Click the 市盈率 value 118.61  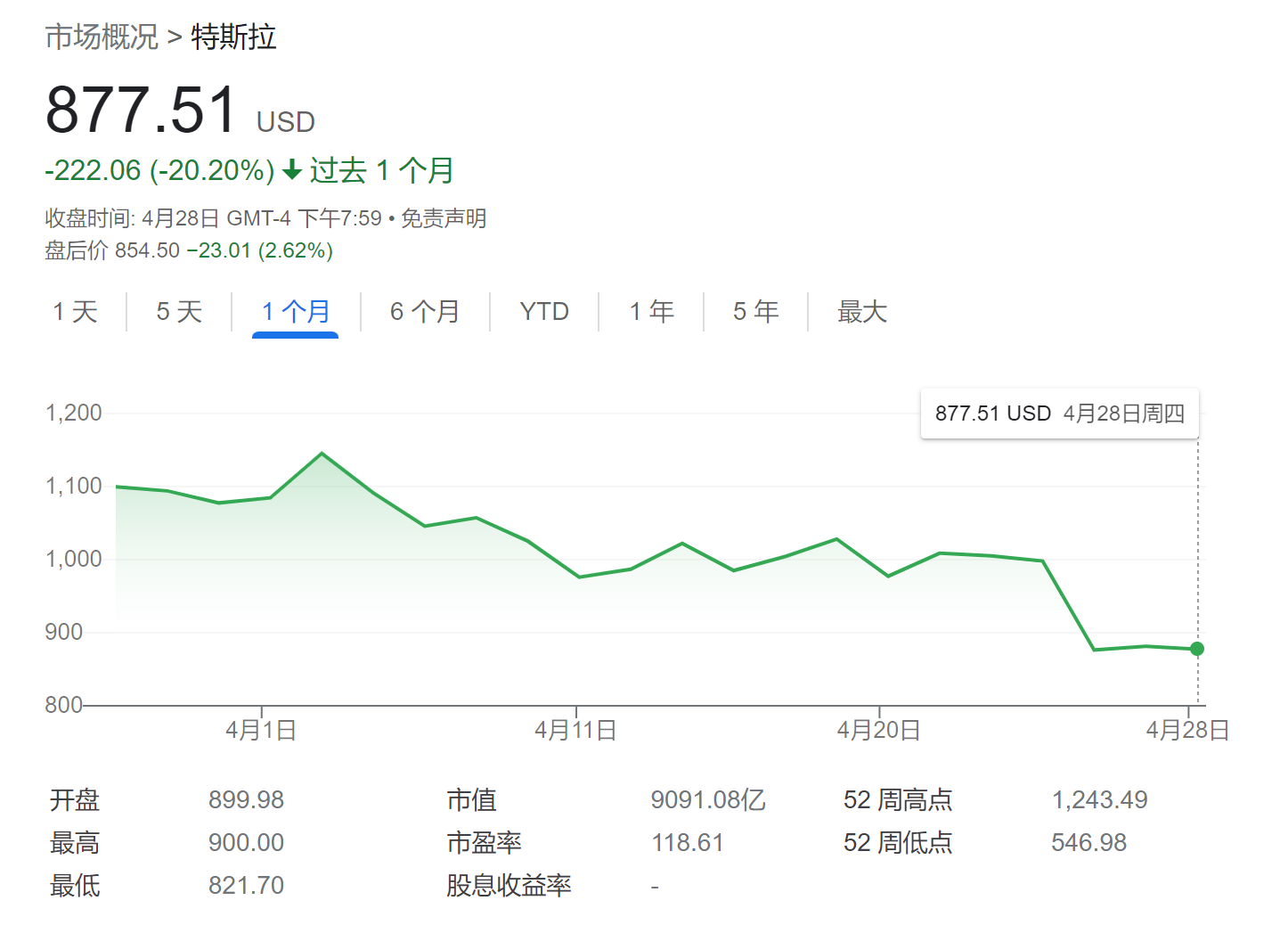[x=687, y=843]
